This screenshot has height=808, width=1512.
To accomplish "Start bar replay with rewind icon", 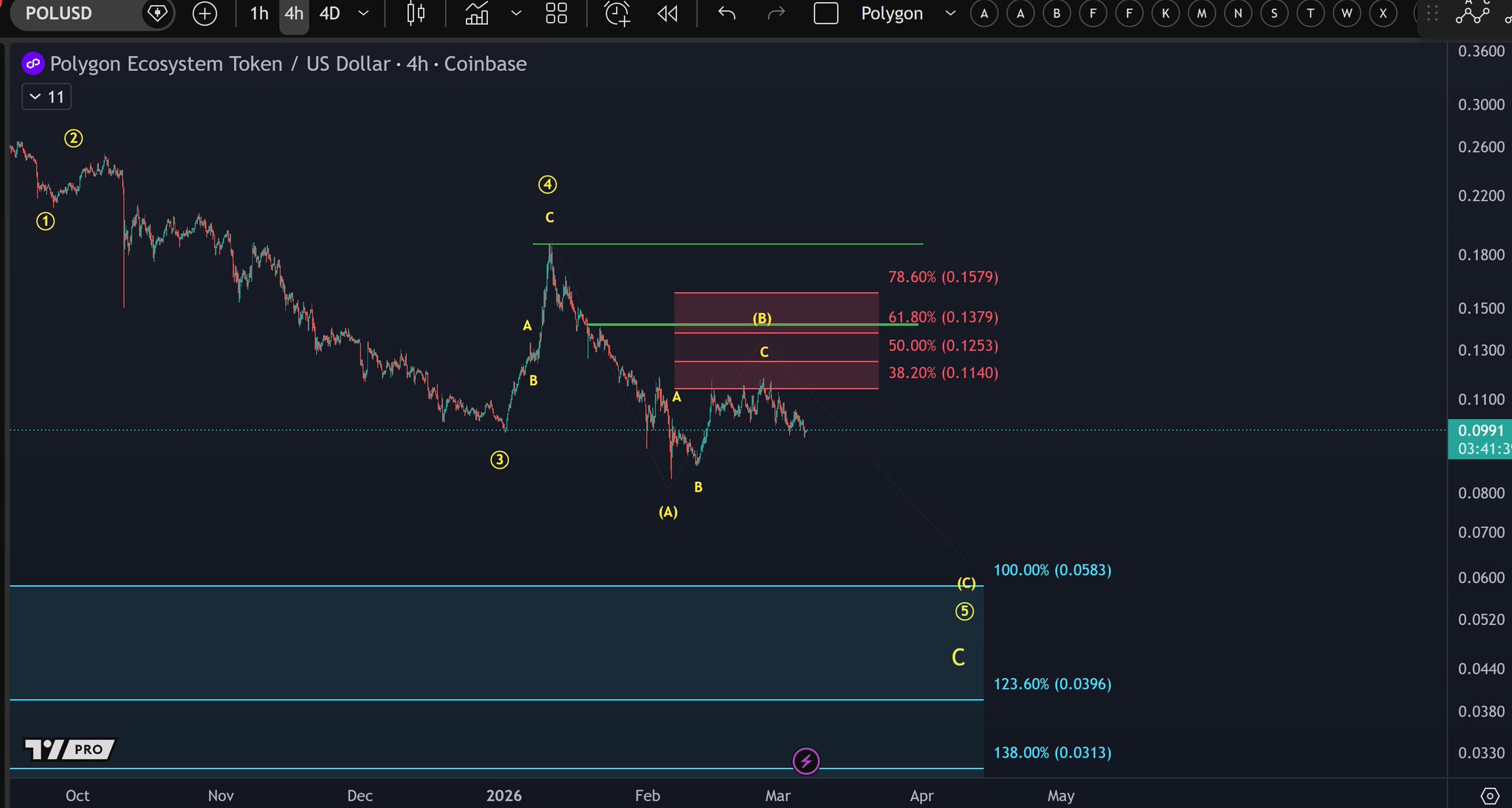I will [x=667, y=13].
